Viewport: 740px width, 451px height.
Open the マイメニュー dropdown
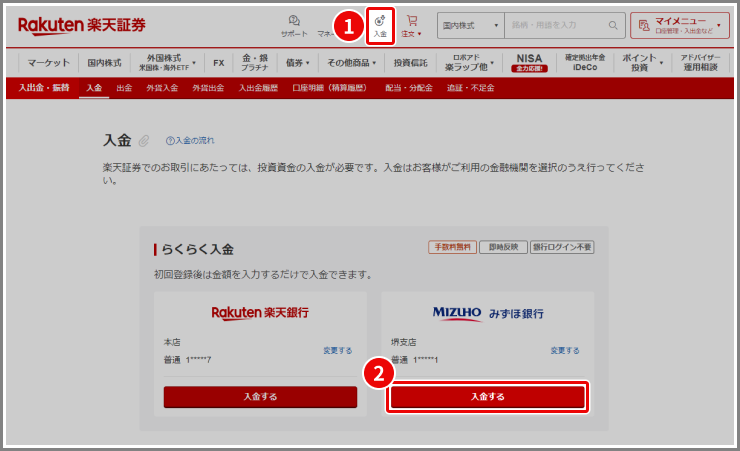680,25
